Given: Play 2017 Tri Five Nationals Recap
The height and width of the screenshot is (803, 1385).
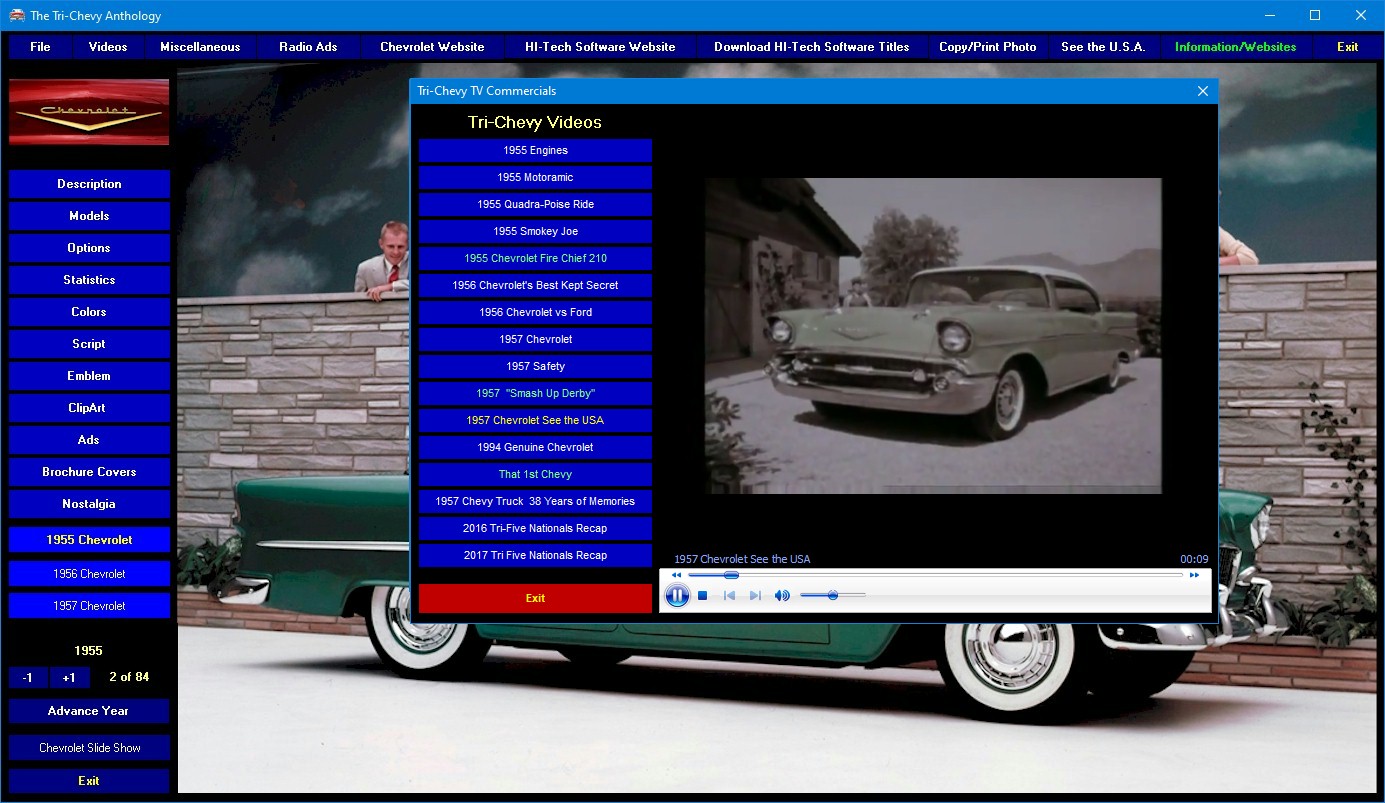Looking at the screenshot, I should click(535, 555).
